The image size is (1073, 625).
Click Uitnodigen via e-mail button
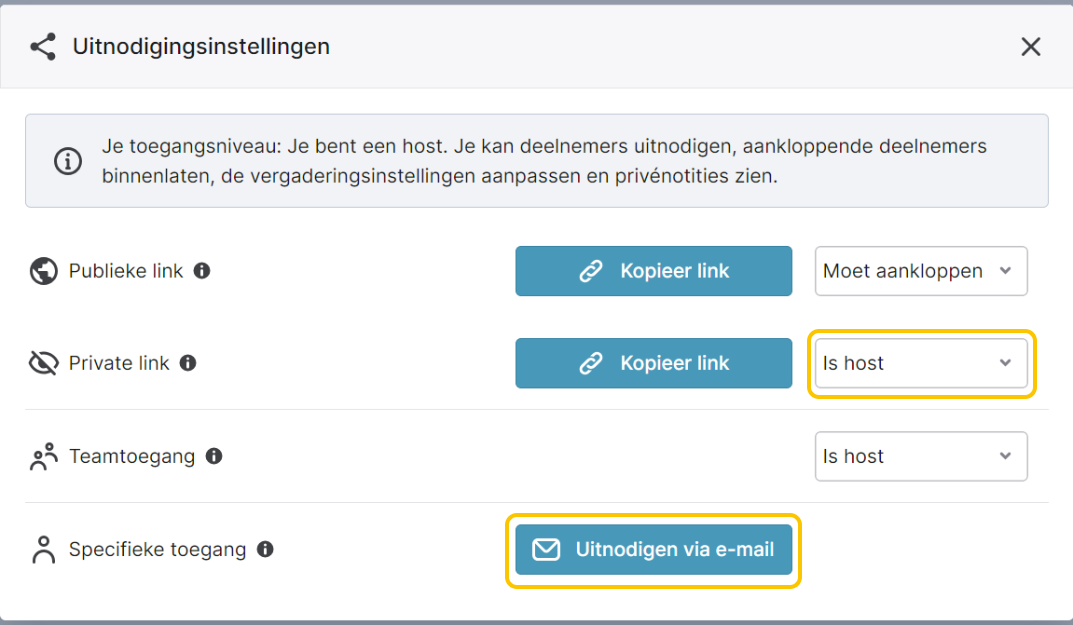click(654, 550)
